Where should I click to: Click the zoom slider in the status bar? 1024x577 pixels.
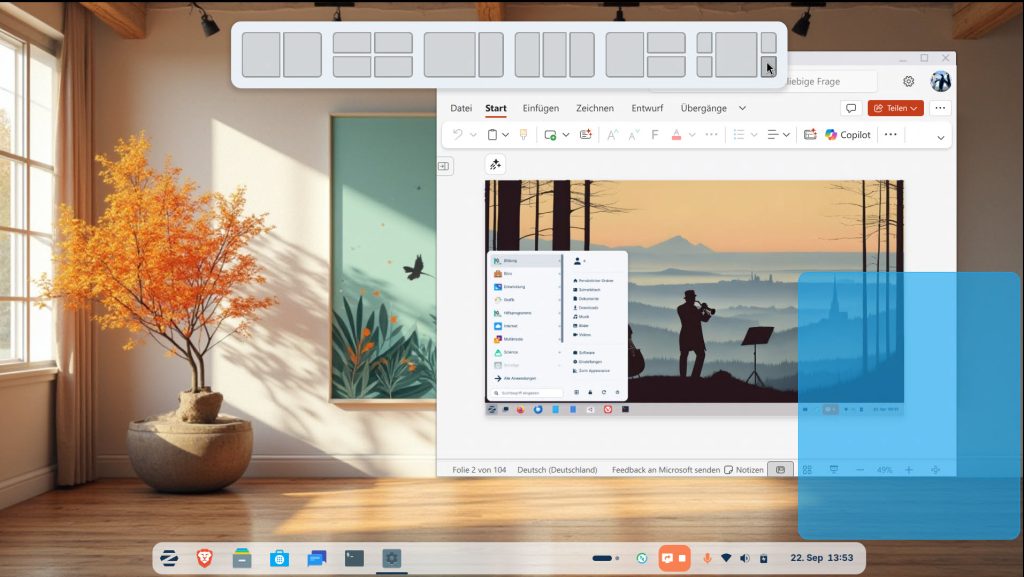tap(884, 470)
